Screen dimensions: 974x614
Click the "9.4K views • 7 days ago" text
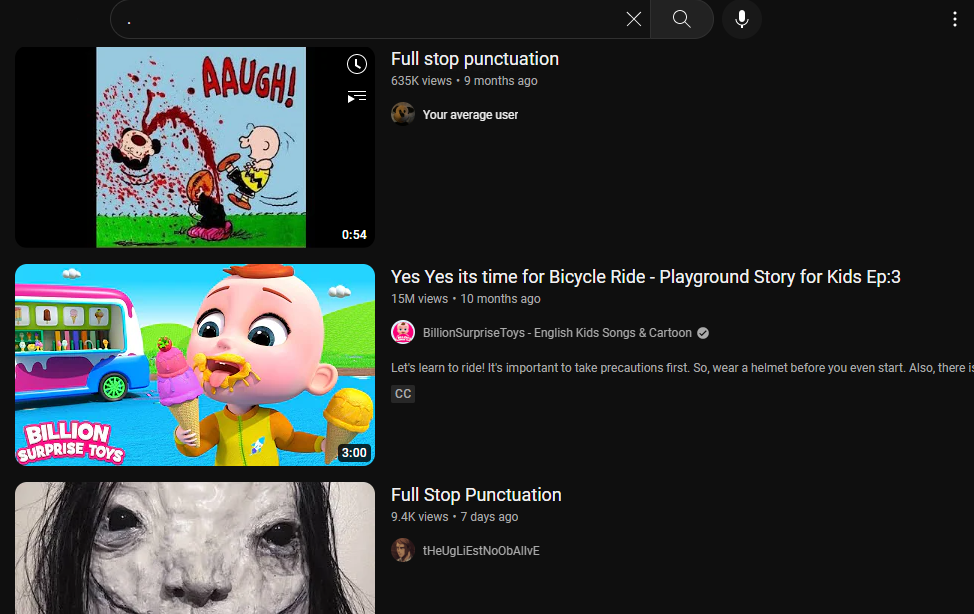[455, 517]
